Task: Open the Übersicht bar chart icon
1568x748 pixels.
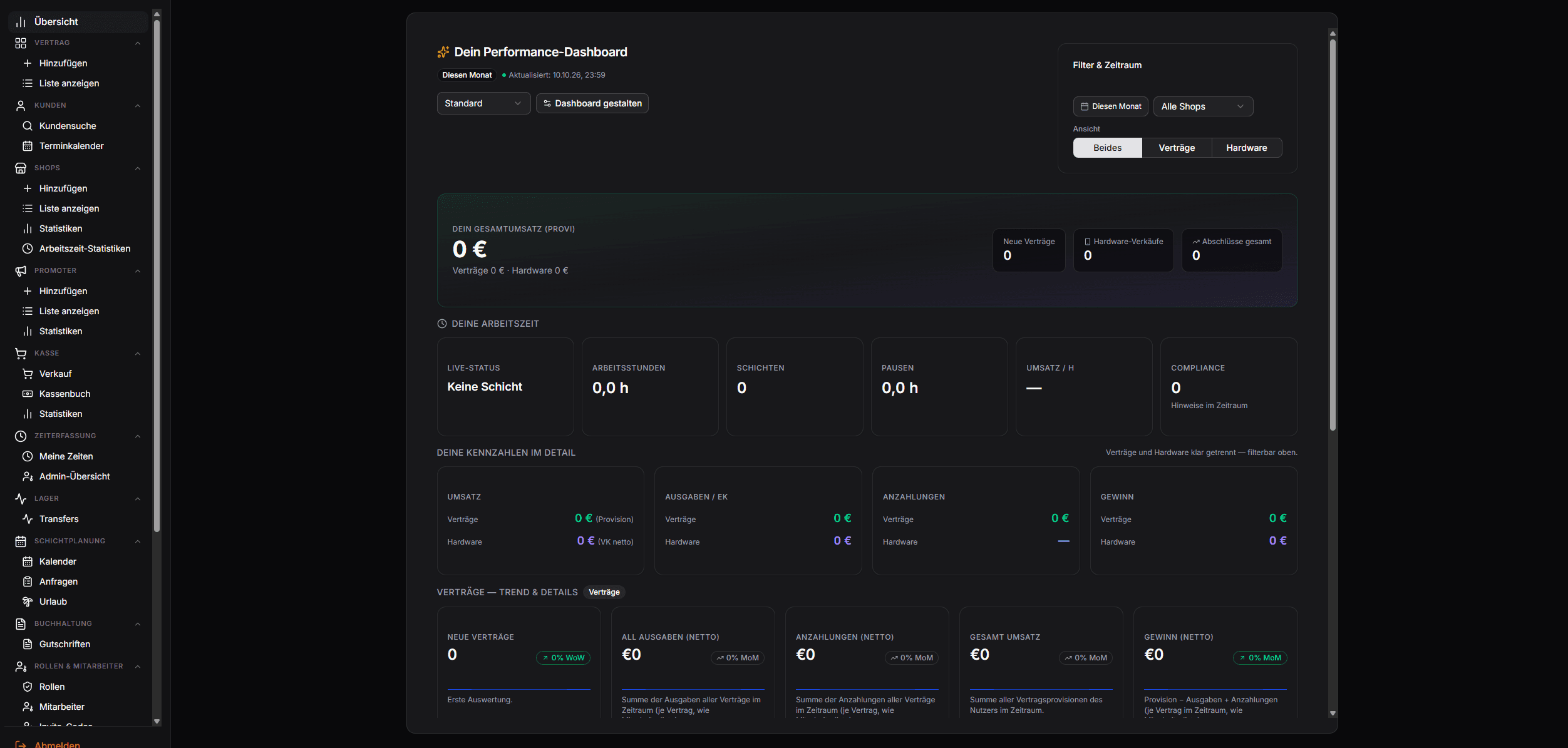Action: (21, 22)
